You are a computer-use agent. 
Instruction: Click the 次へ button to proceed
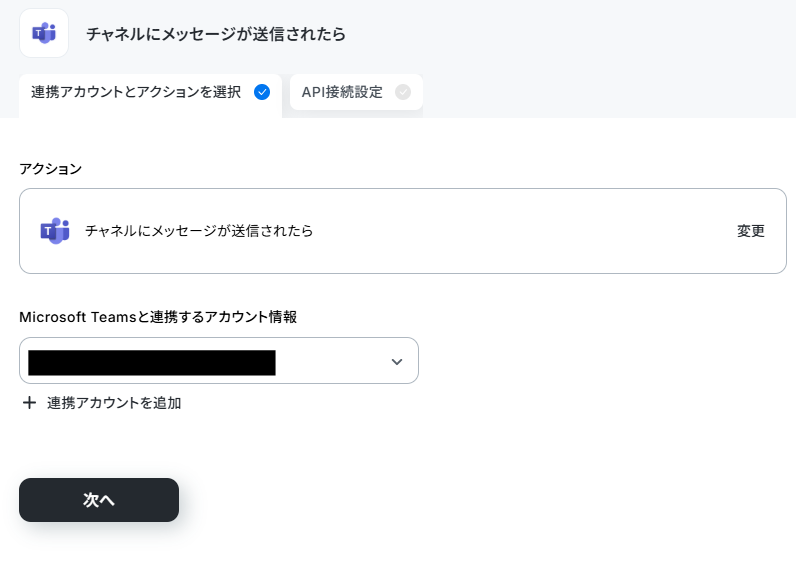(x=99, y=500)
